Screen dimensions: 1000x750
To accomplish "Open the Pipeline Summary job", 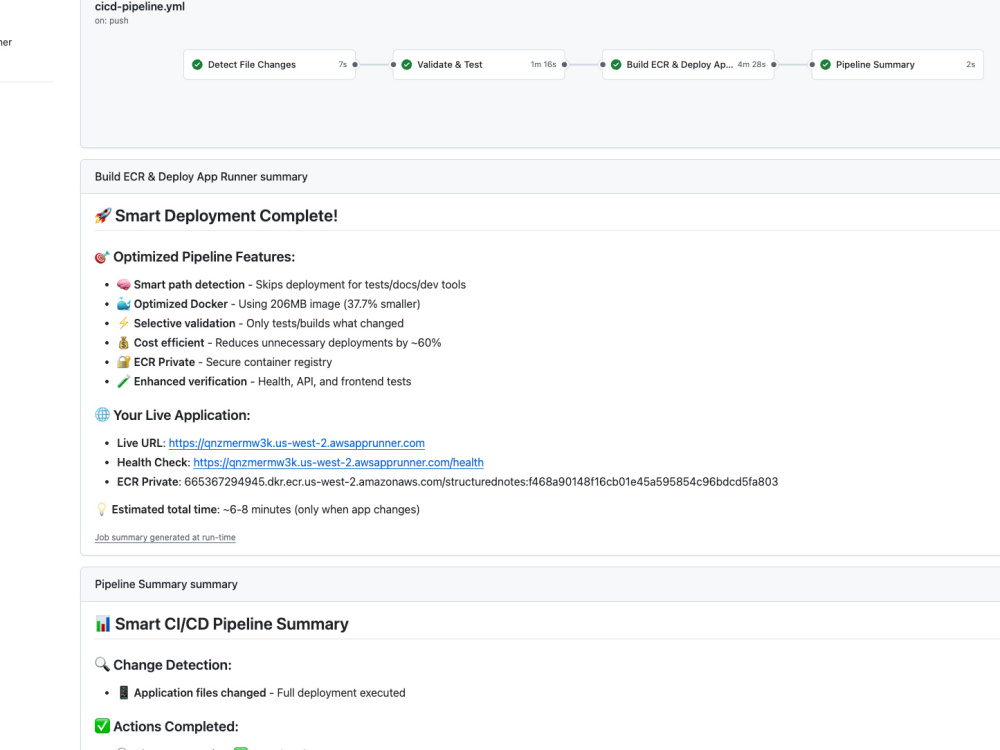I will [897, 64].
